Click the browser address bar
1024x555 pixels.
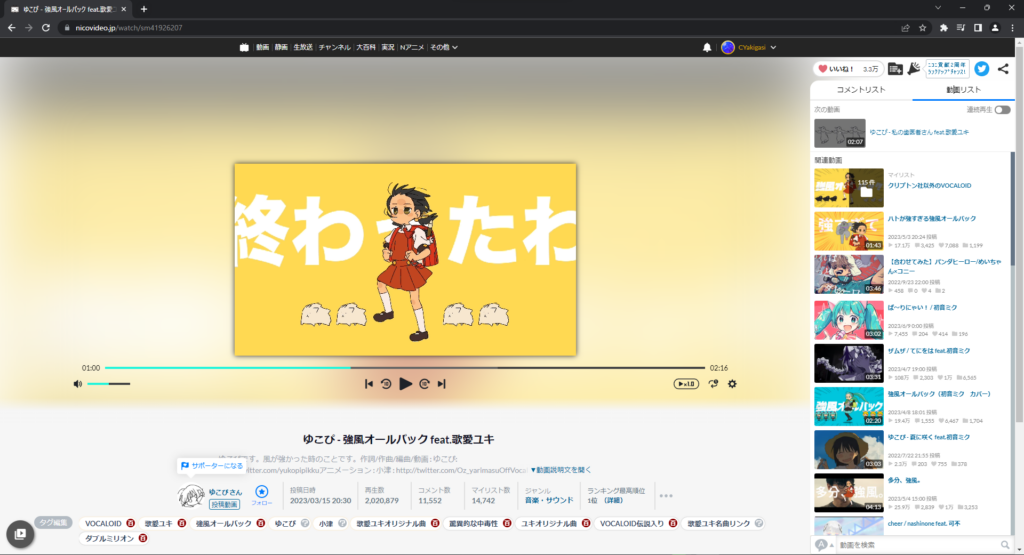(477, 28)
